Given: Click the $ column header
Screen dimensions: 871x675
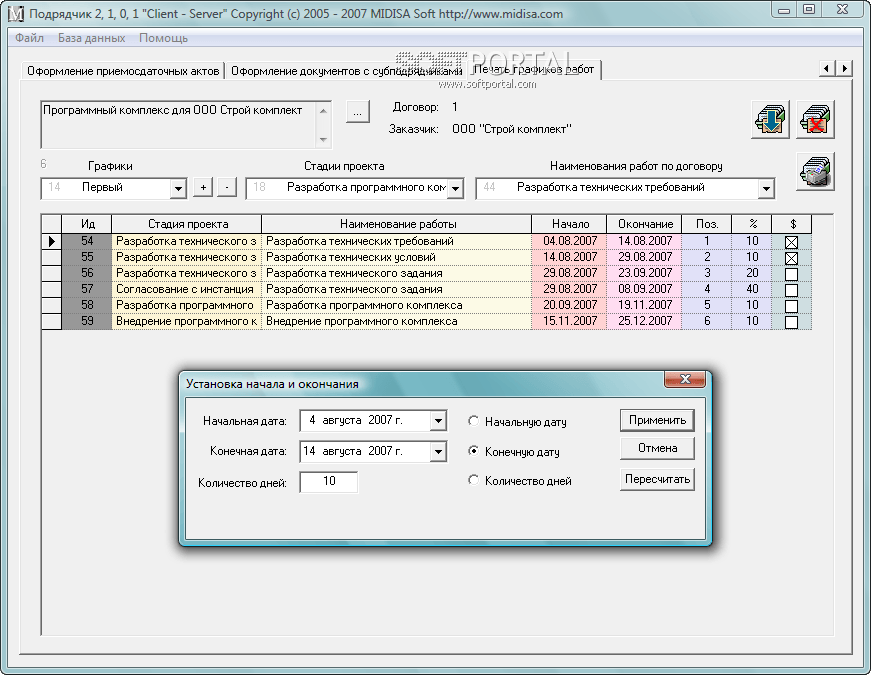Looking at the screenshot, I should 792,224.
